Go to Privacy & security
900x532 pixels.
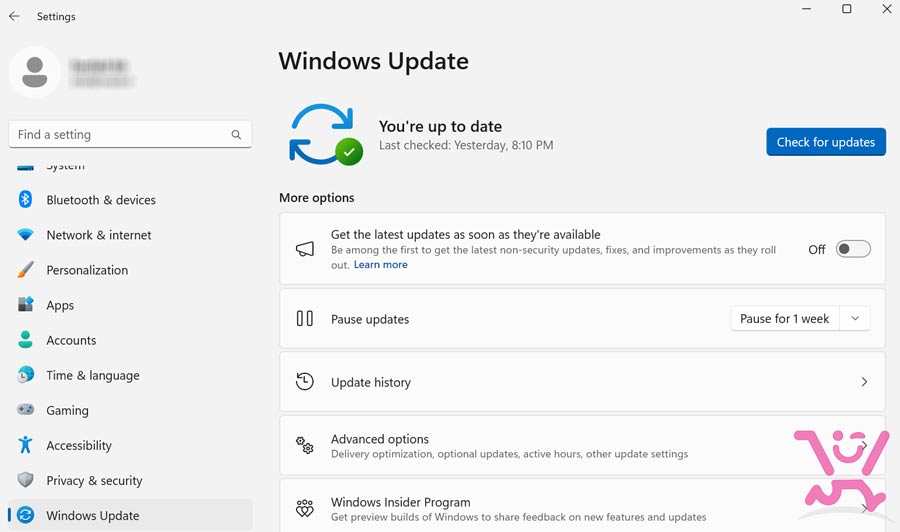[x=130, y=480]
